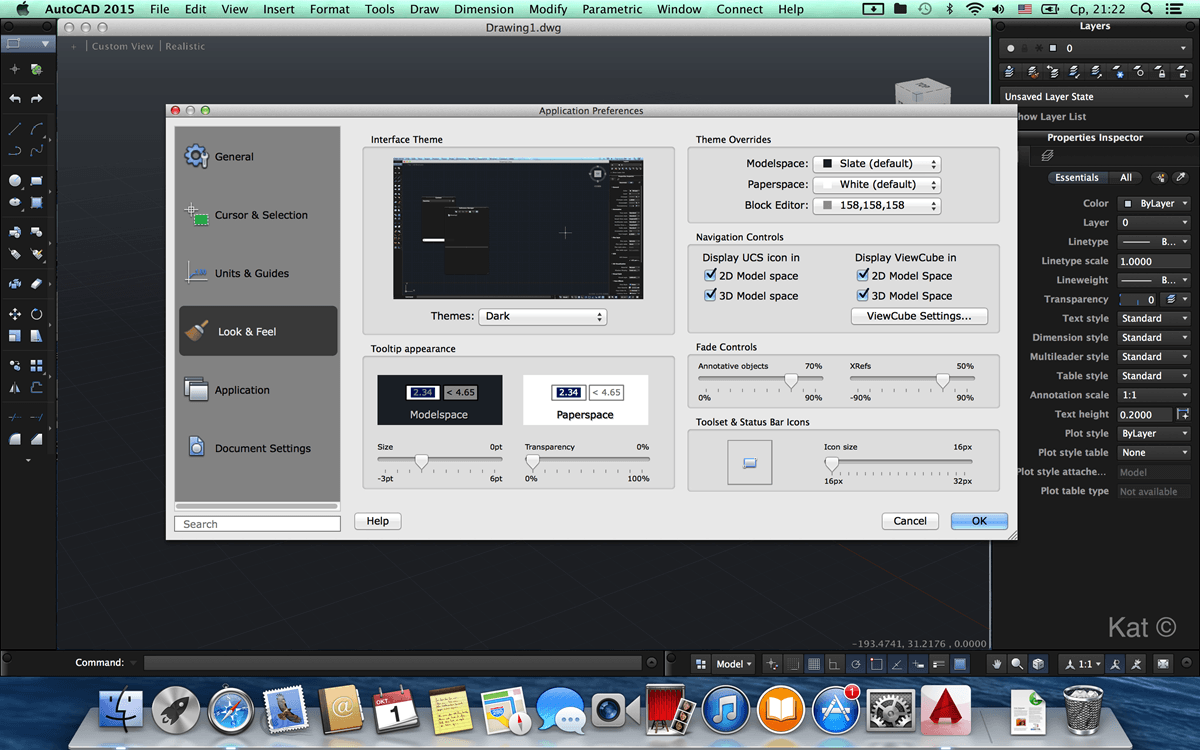Open the General preferences tab
1200x750 pixels.
click(258, 157)
